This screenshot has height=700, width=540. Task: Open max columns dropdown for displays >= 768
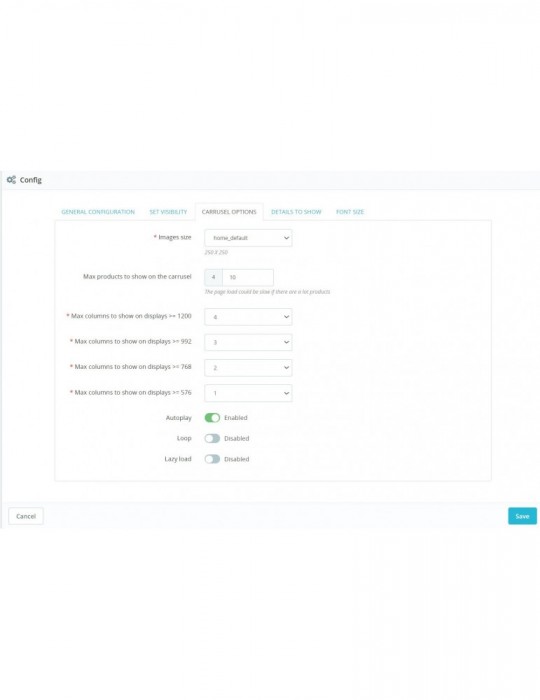[x=248, y=368]
